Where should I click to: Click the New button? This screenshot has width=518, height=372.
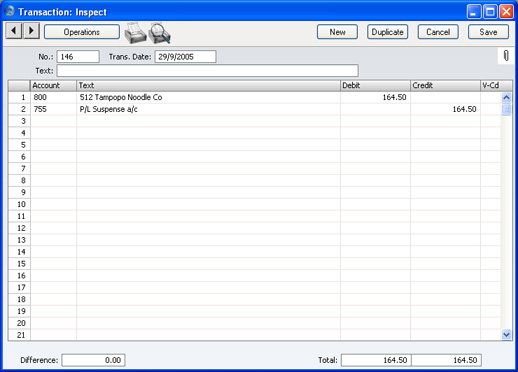coord(337,32)
